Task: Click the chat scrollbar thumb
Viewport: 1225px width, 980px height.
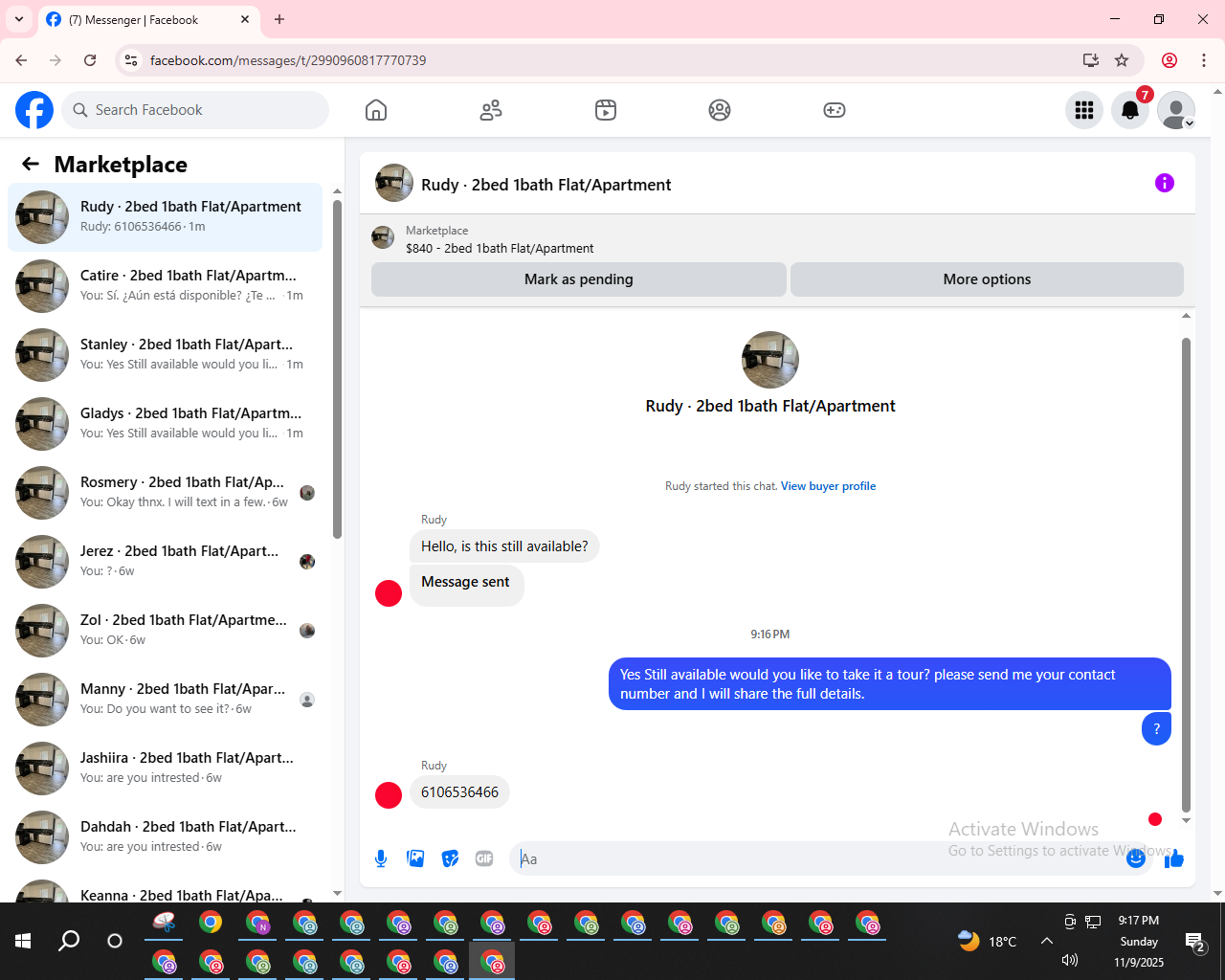Action: pyautogui.click(x=1186, y=574)
